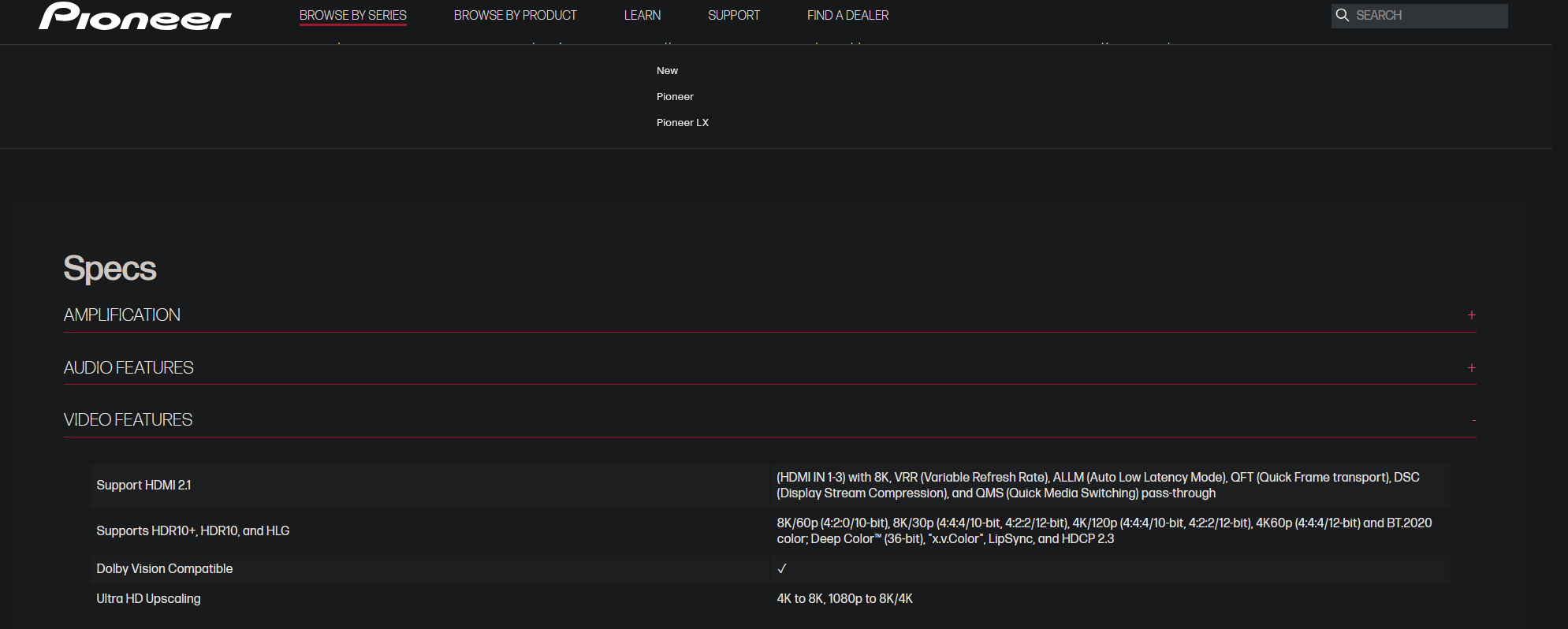Select 'Supports HDR10+, HDR10, and HLG' label

(x=193, y=531)
